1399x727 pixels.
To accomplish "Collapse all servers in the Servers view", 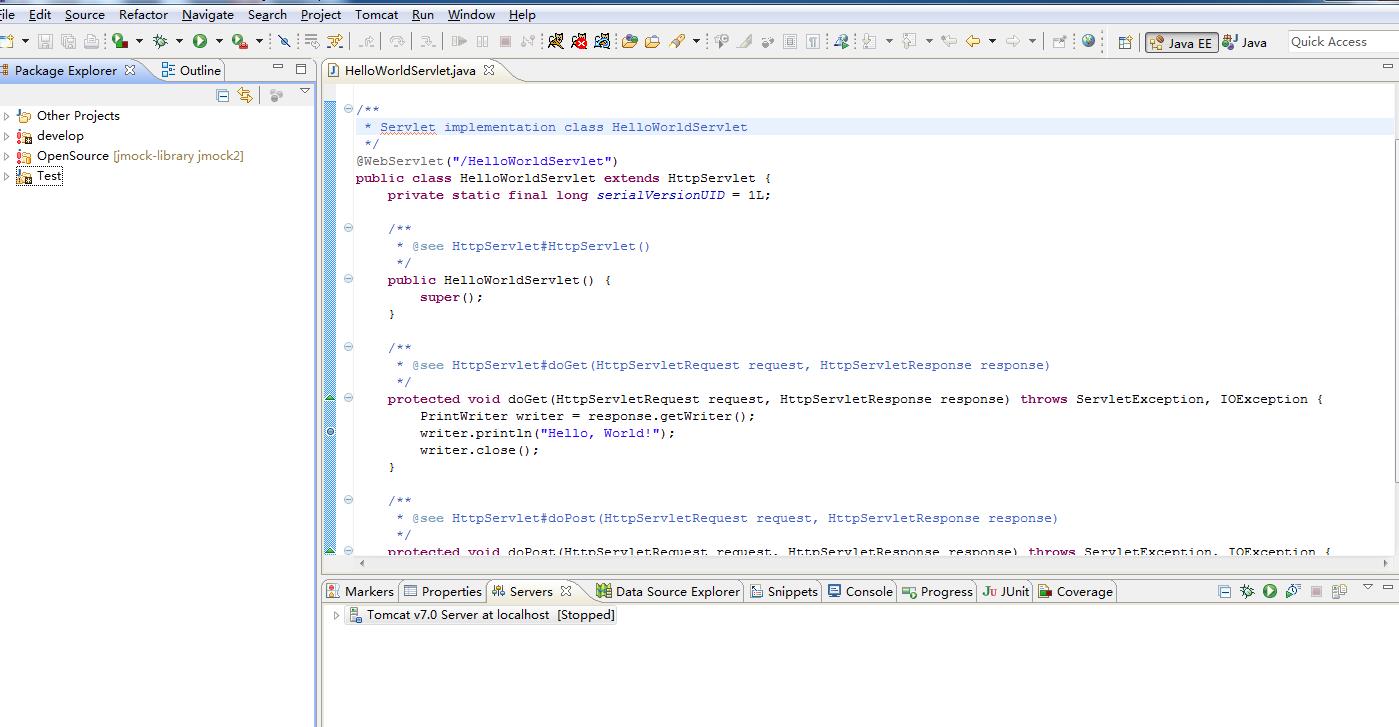I will (x=1224, y=591).
